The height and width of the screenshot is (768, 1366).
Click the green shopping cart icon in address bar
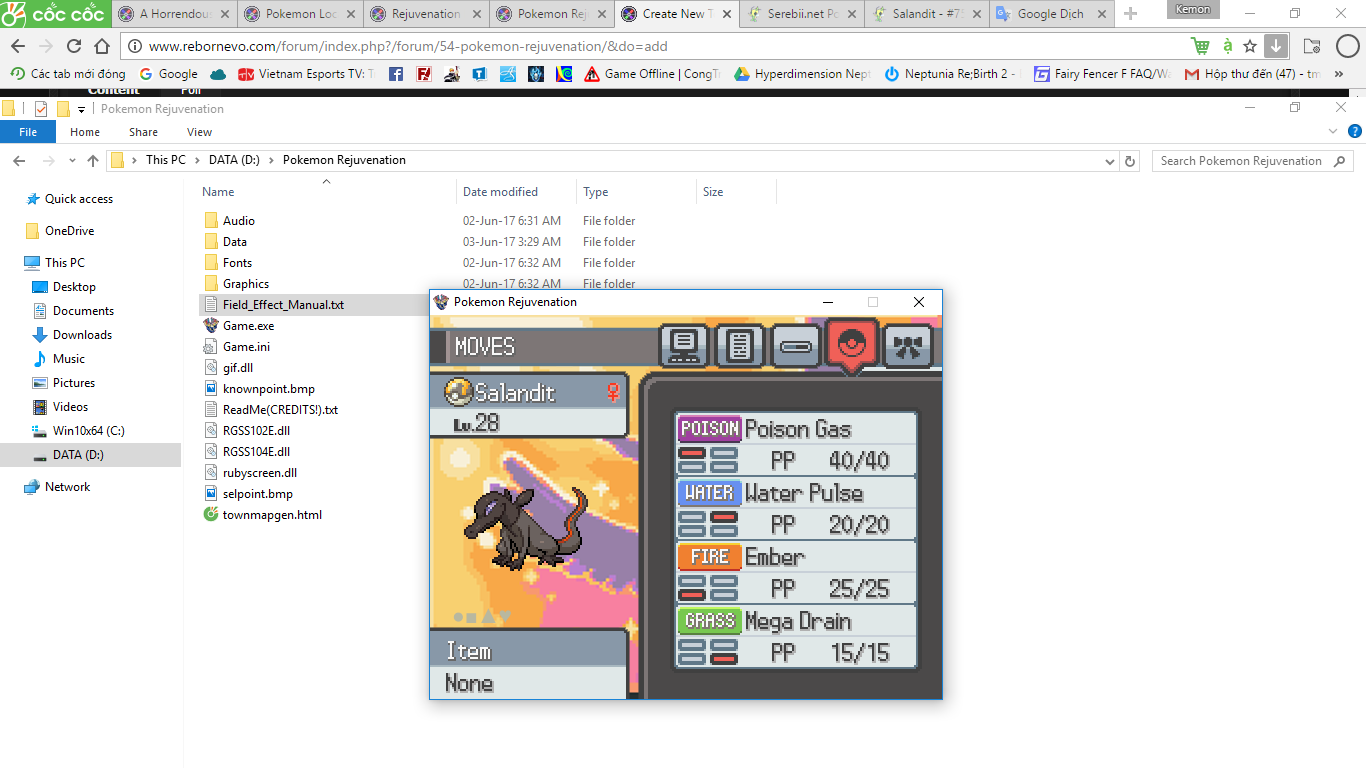coord(1200,46)
